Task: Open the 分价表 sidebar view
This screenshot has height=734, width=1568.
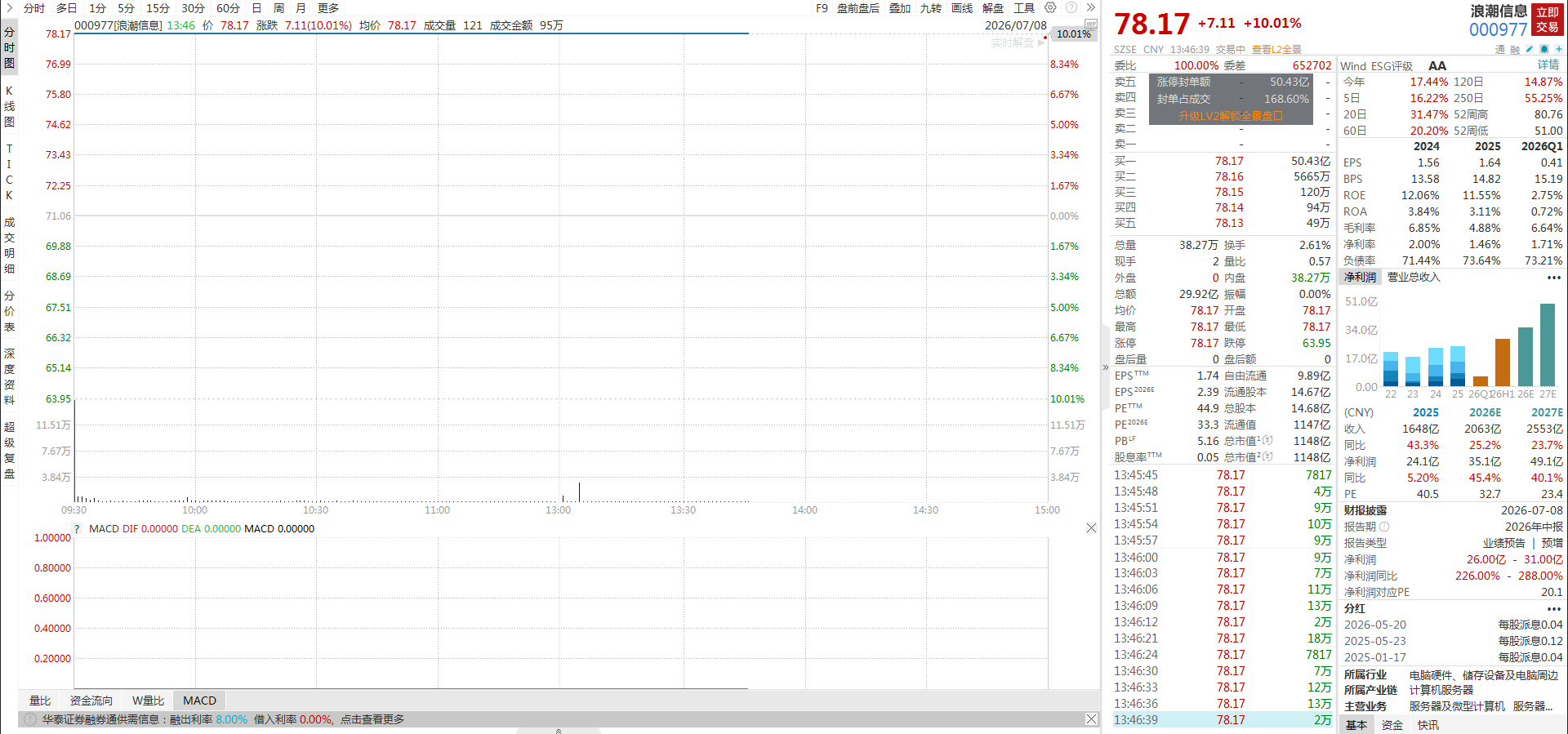Action: tap(9, 311)
